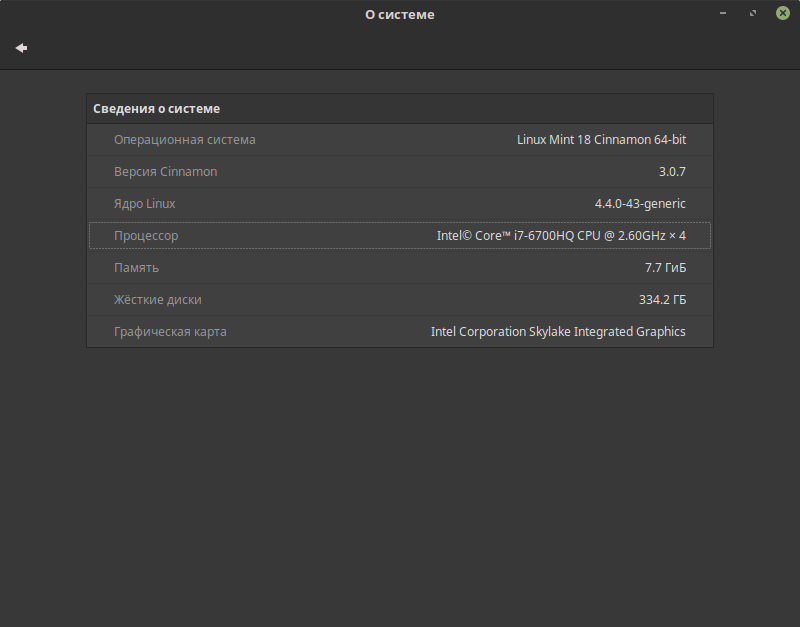Click the Linux Mint 18 Cinnamon value
The image size is (800, 627).
click(x=601, y=140)
